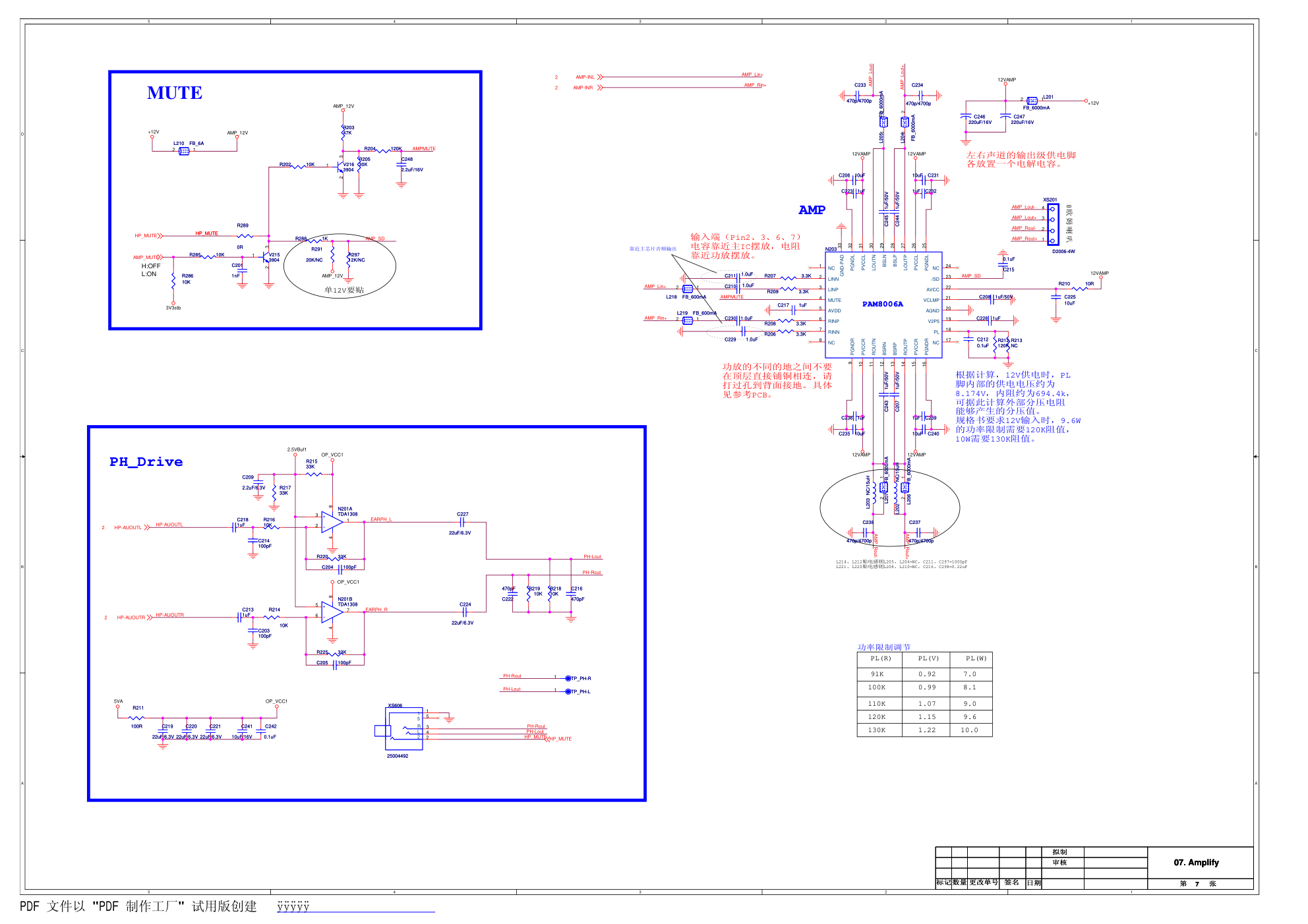This screenshot has height=924, width=1308.
Task: Select the C247 220uF/16V label
Action: pos(1023,119)
